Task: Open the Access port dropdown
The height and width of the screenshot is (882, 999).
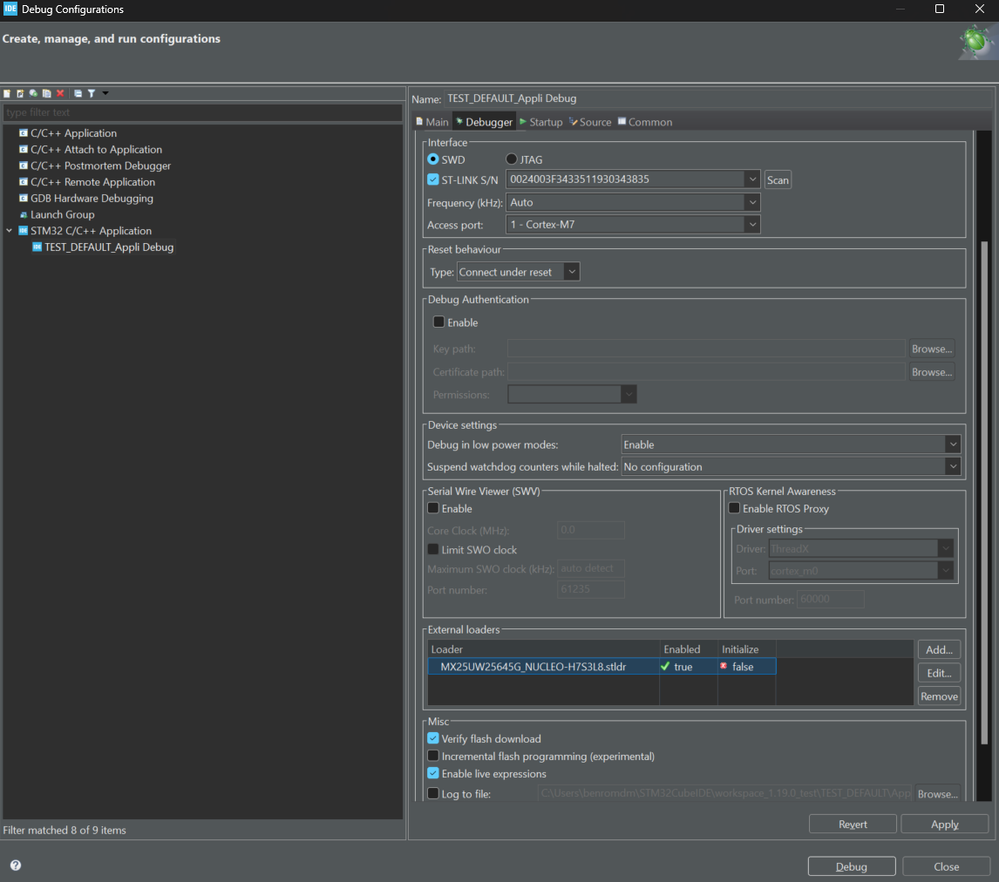Action: click(x=633, y=225)
